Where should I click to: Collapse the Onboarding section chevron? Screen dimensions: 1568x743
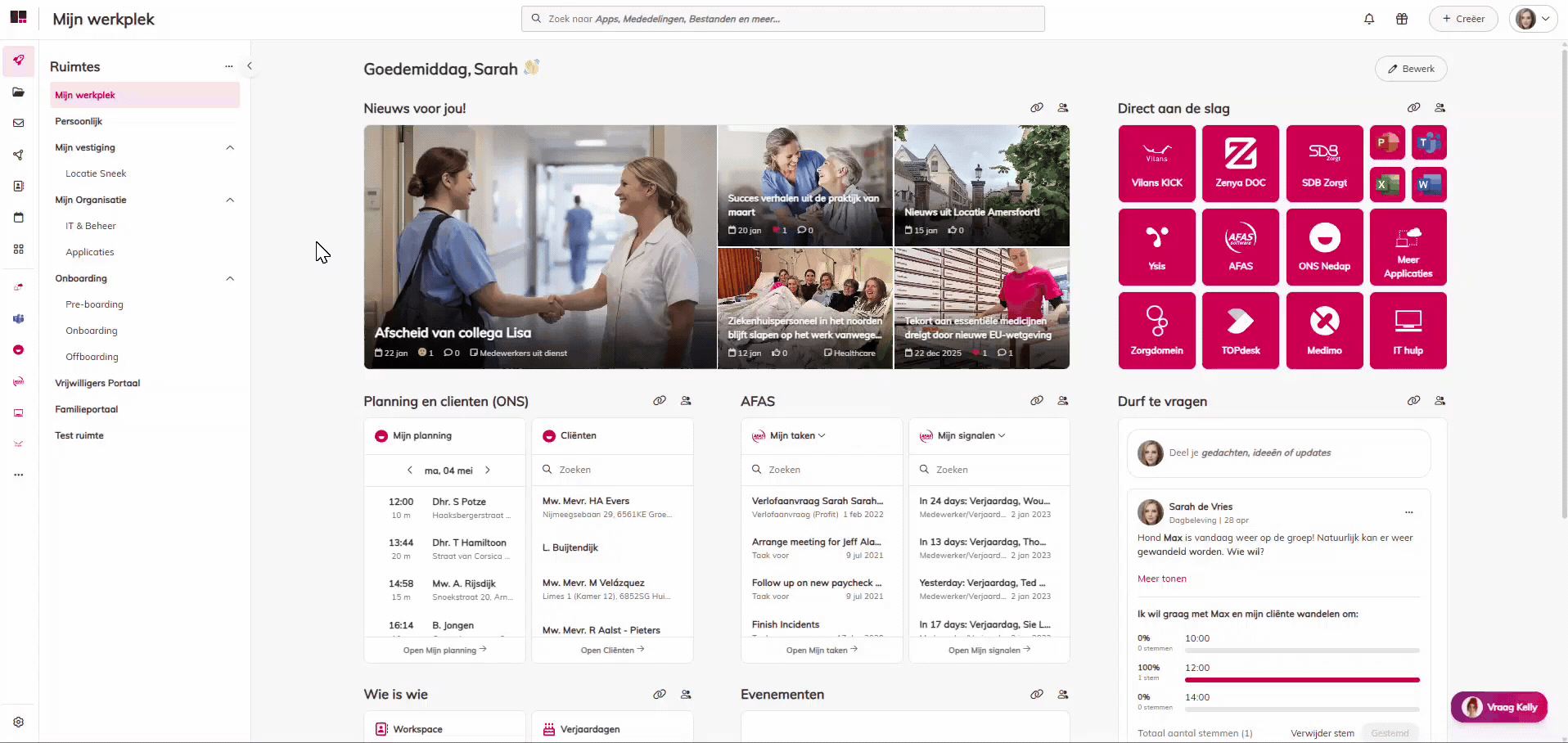(x=230, y=278)
